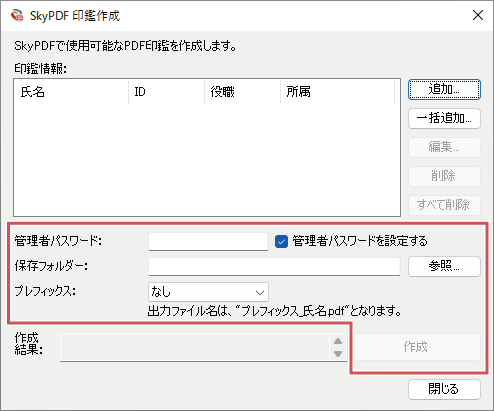Screen dimensions: 494x411
Task: Click the 閉じる button
Action: [444, 389]
